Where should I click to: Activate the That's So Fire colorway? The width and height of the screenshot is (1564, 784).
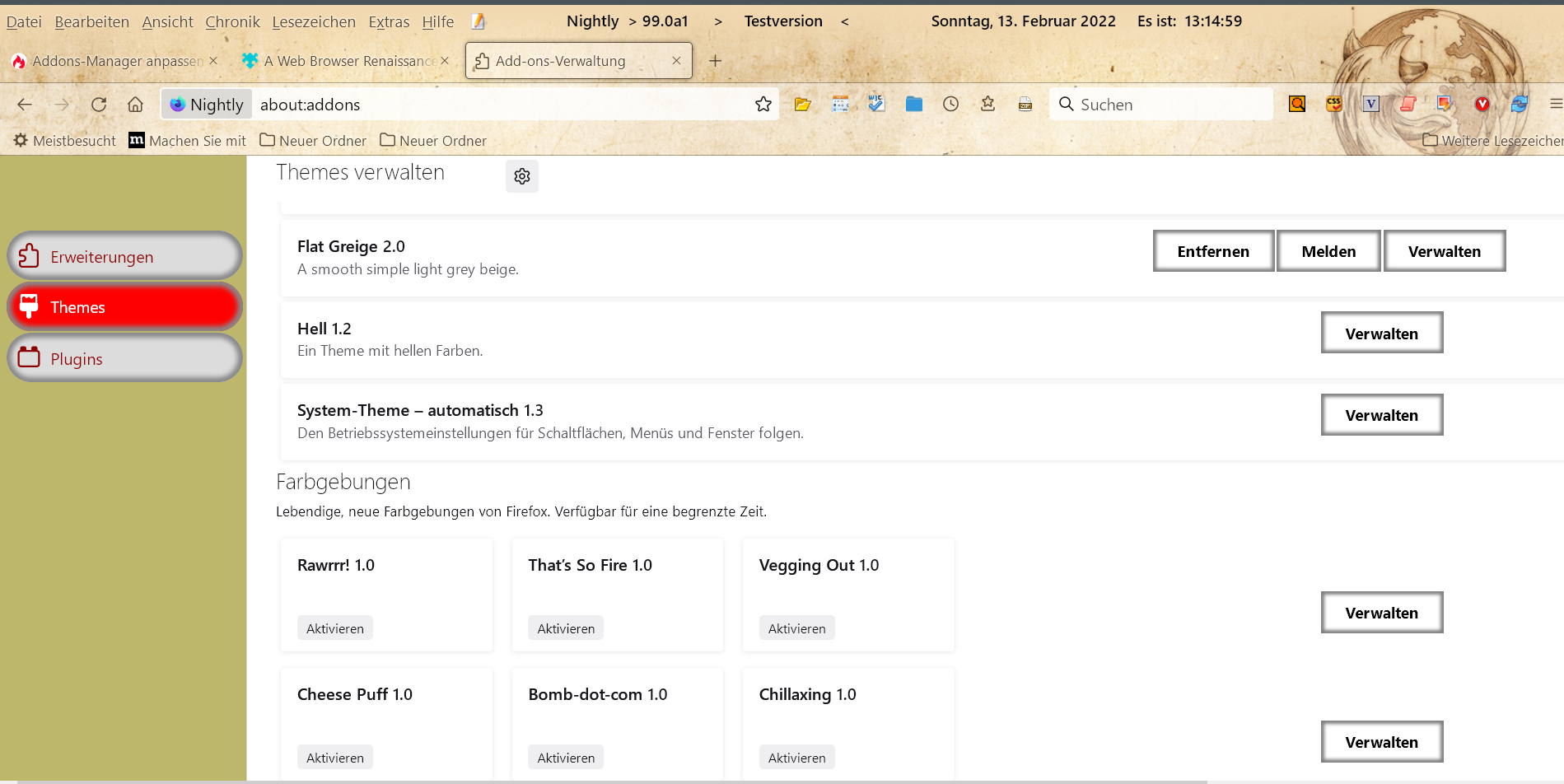point(566,628)
